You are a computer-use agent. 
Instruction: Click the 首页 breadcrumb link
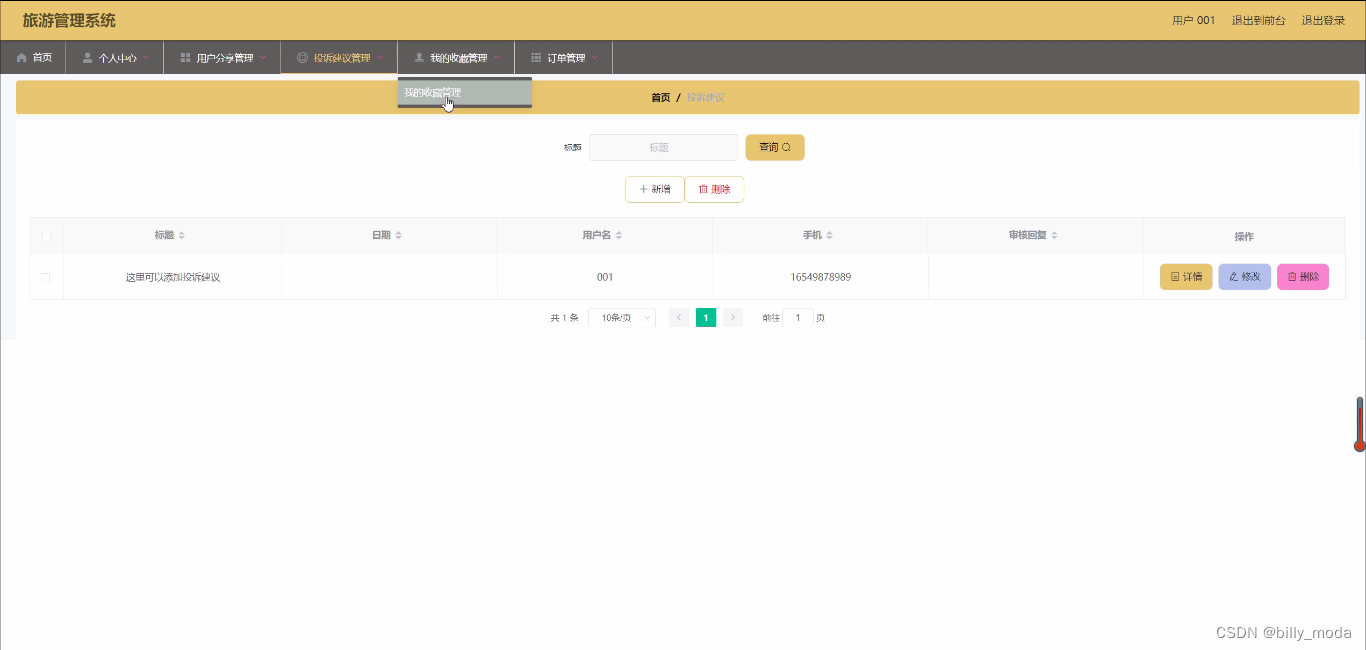pyautogui.click(x=661, y=97)
